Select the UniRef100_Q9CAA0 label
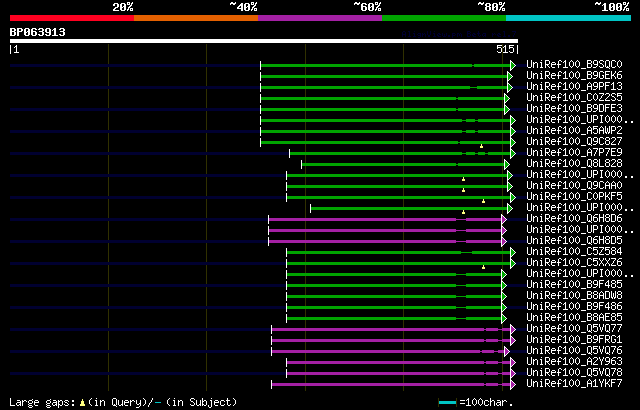The height and width of the screenshot is (410, 640). (574, 186)
